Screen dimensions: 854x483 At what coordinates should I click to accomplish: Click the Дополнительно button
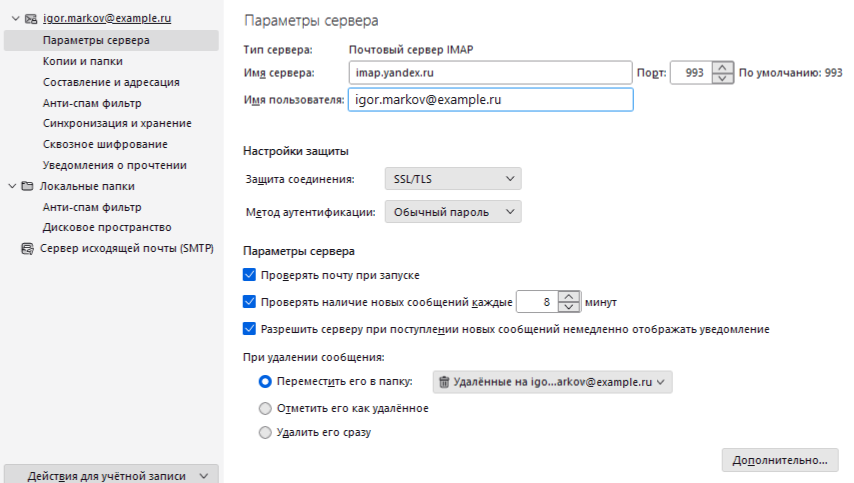tap(779, 460)
